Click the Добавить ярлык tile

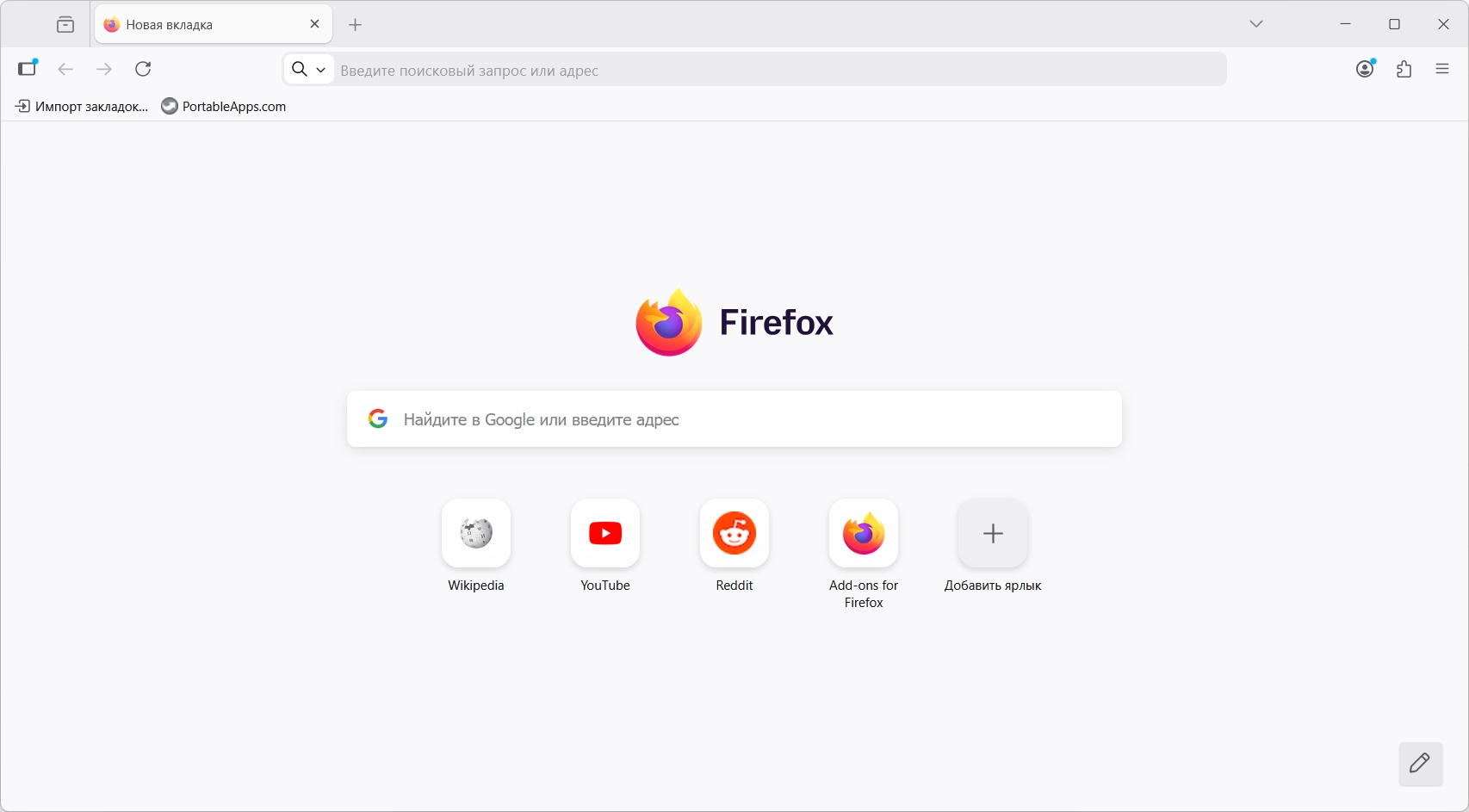click(x=993, y=533)
